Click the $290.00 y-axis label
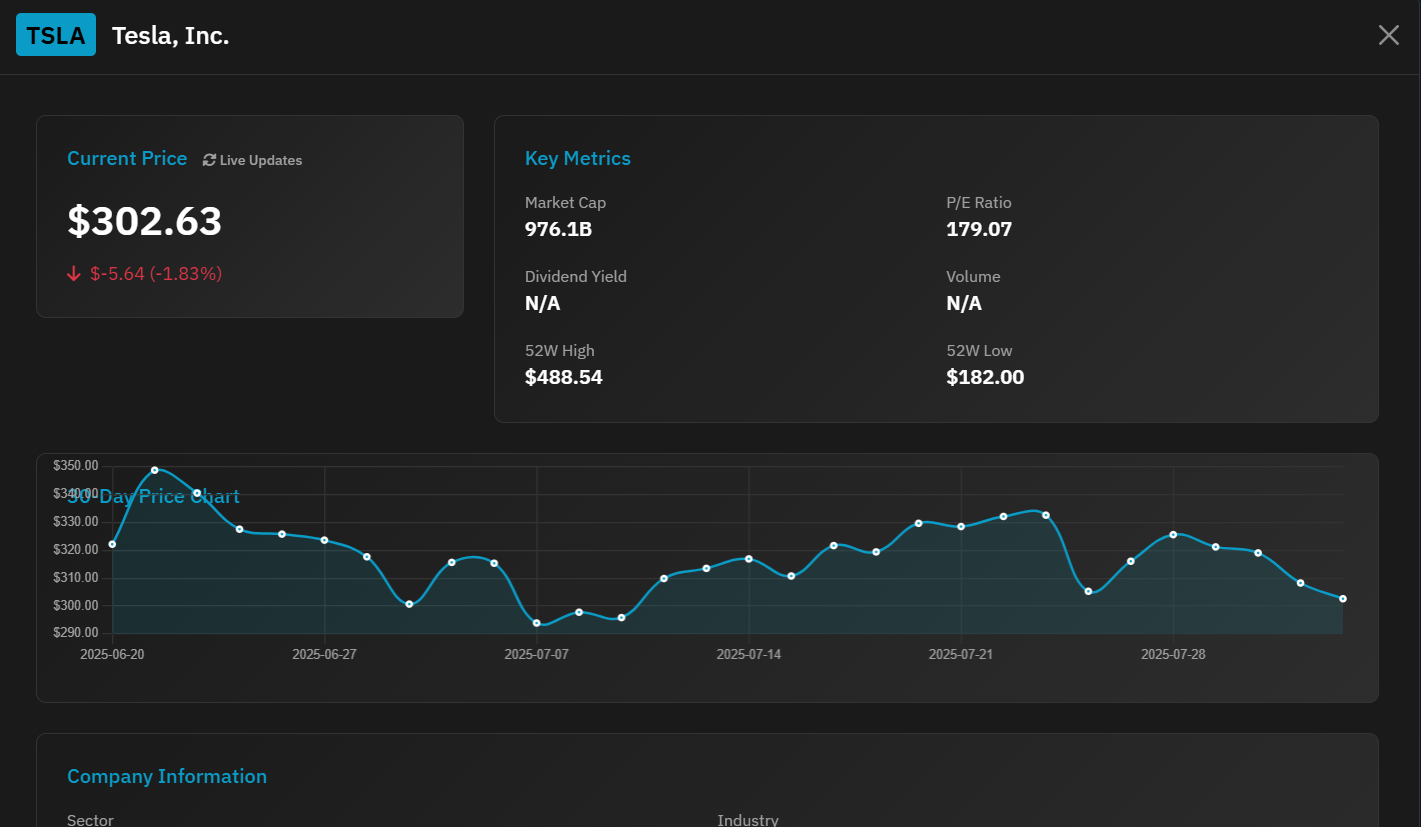 [x=76, y=633]
